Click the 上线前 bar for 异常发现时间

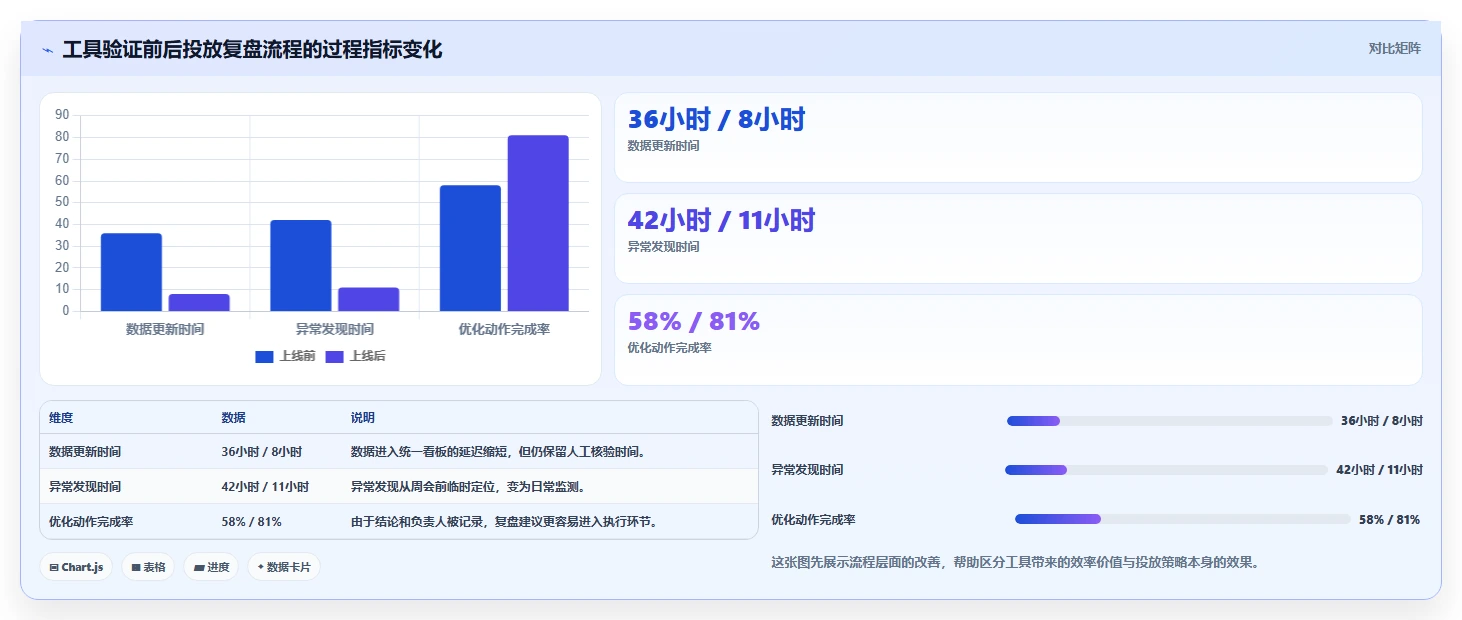(x=301, y=265)
